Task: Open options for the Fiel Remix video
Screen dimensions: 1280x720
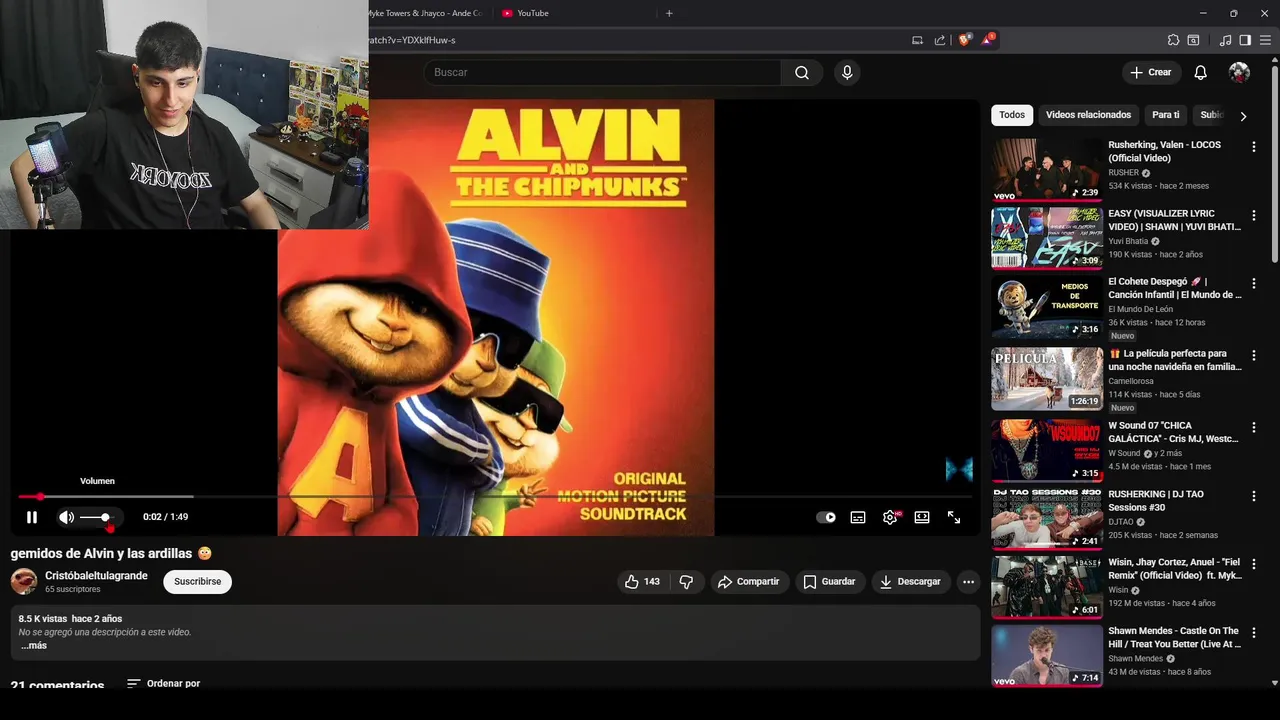Action: click(1253, 565)
